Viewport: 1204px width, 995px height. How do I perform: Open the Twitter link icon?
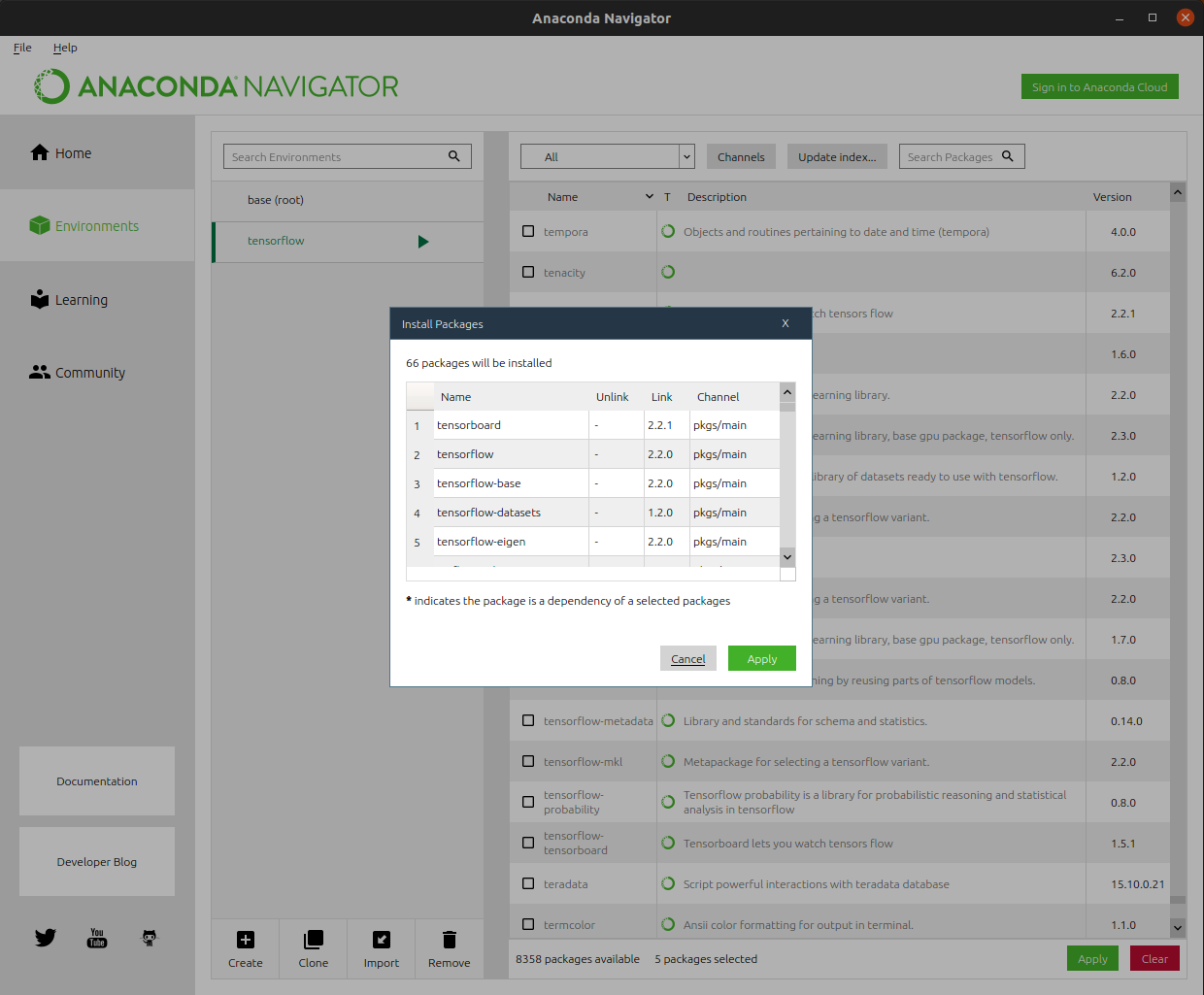[x=46, y=938]
